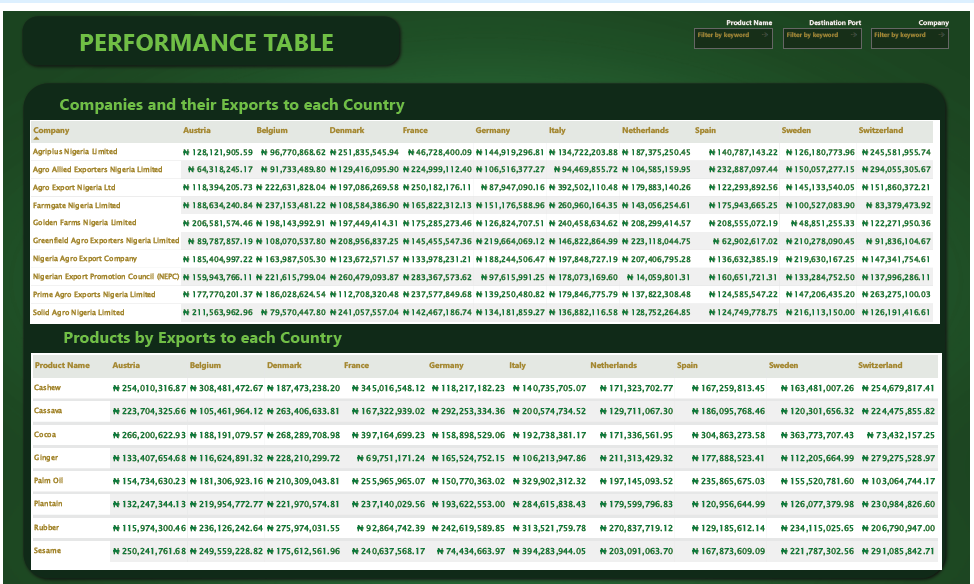Select the Sesame product row
Image resolution: width=974 pixels, height=584 pixels.
tap(48, 550)
